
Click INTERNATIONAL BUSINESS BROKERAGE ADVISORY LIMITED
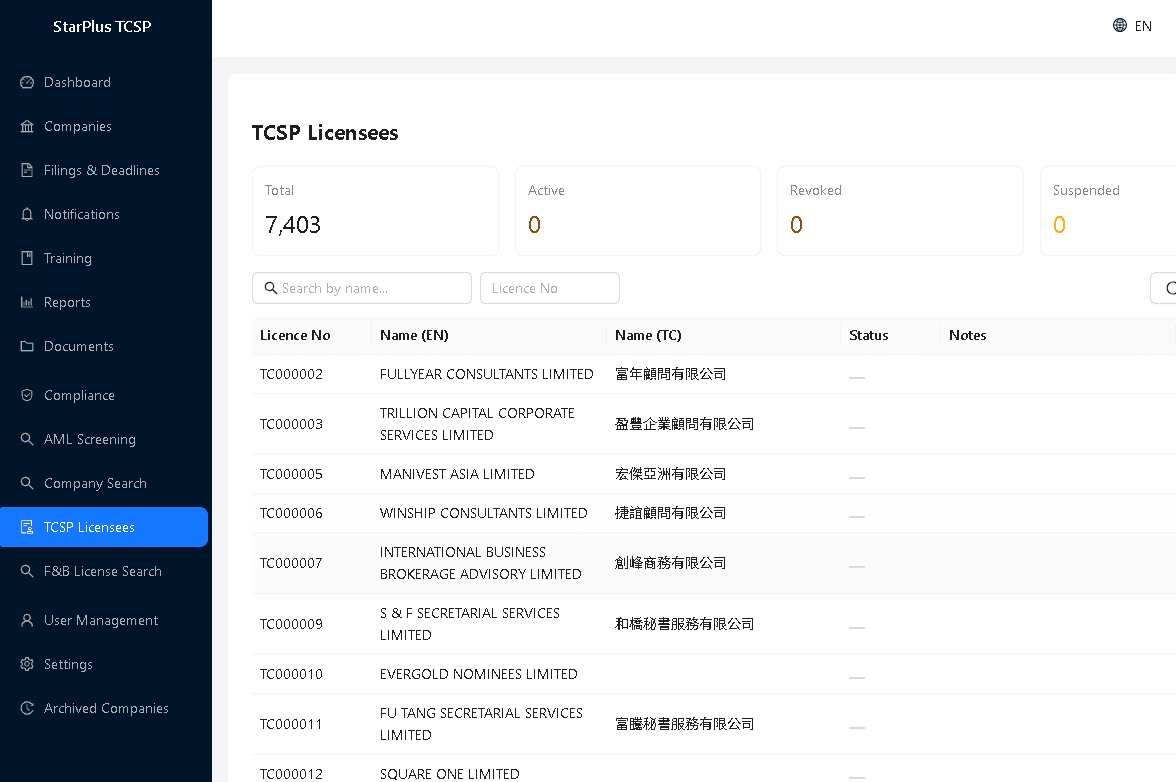coord(480,563)
